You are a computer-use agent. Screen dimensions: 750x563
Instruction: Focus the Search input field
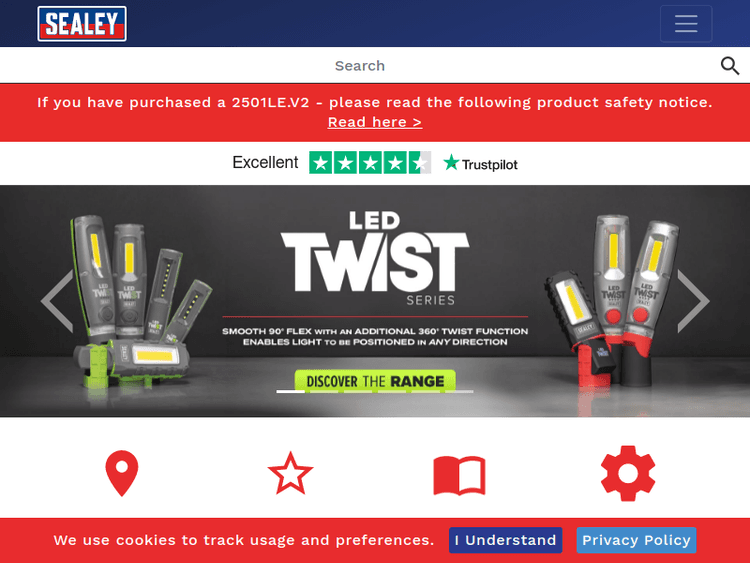360,66
